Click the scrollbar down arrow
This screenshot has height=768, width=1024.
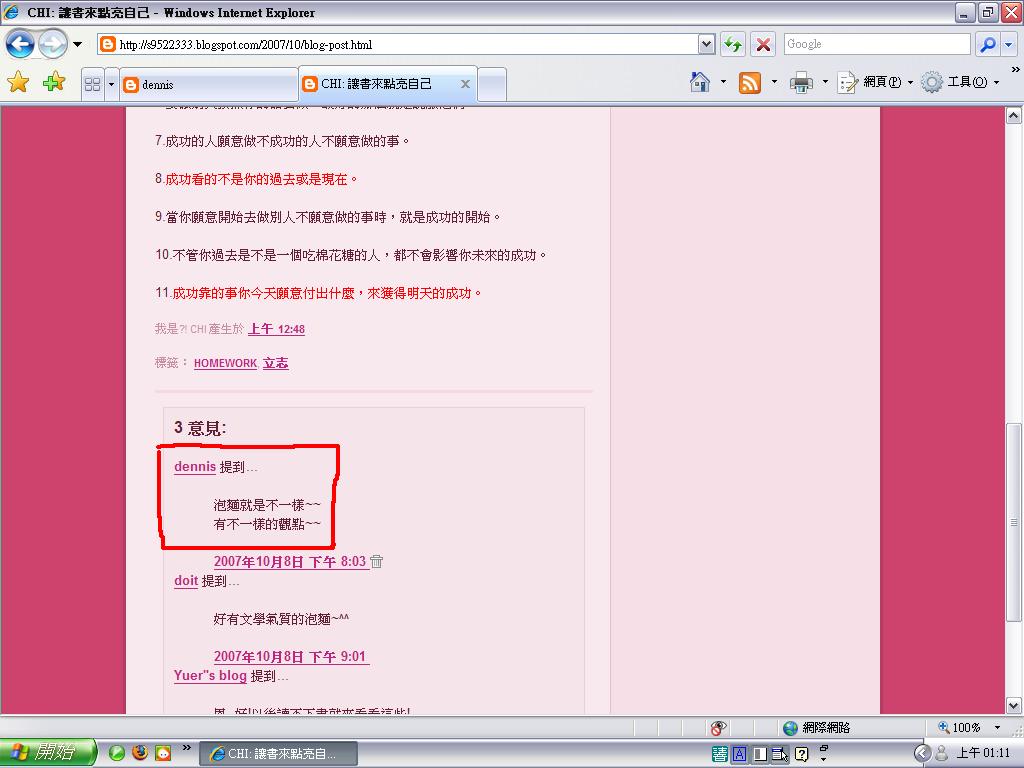[1014, 705]
